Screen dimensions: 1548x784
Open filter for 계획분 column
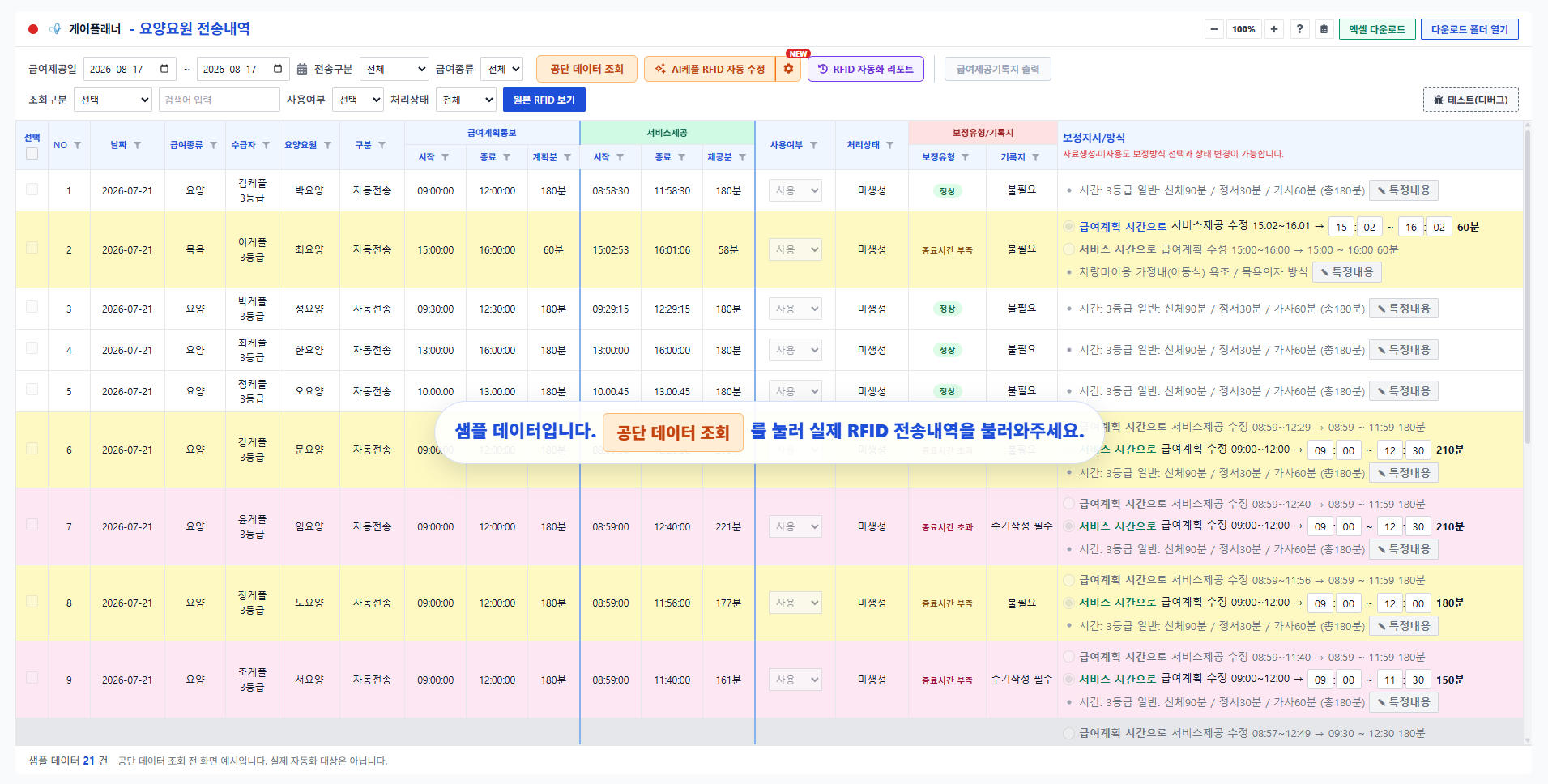click(568, 157)
